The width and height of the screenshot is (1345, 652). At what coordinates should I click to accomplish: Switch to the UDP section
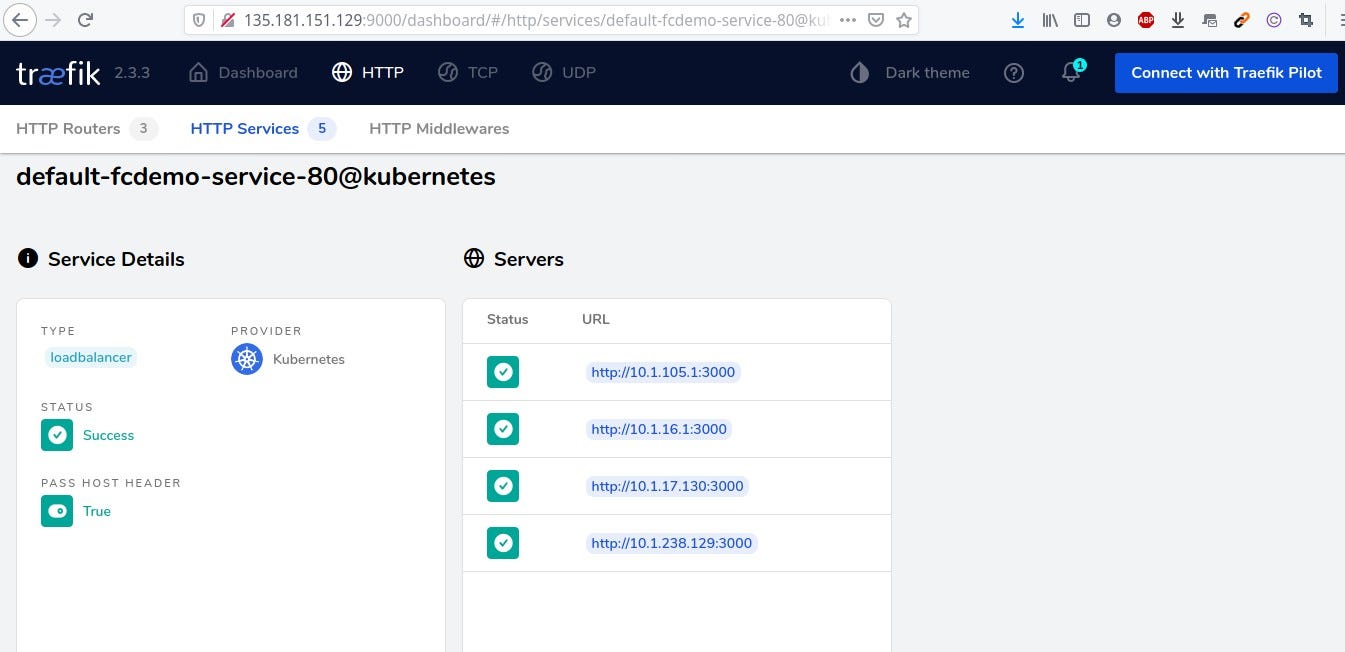pos(563,72)
